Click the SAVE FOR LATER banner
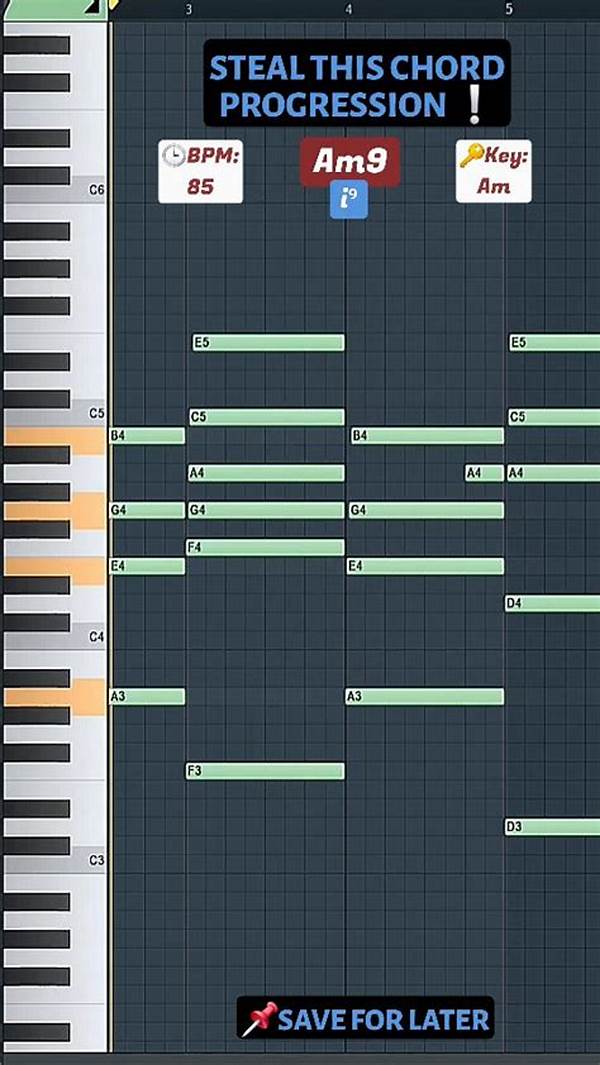The width and height of the screenshot is (600, 1065). tap(366, 1019)
